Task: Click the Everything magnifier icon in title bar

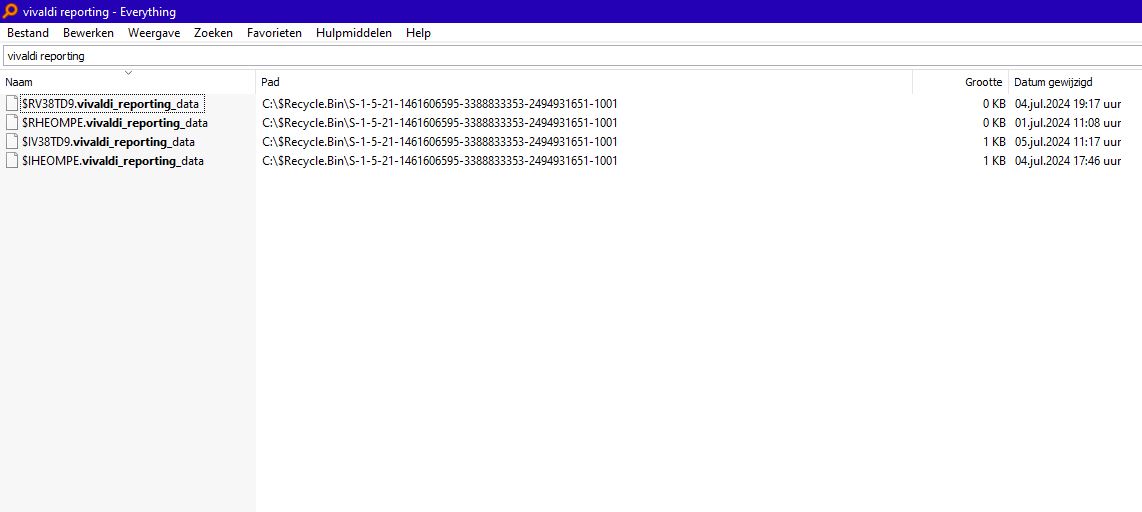Action: click(x=10, y=11)
